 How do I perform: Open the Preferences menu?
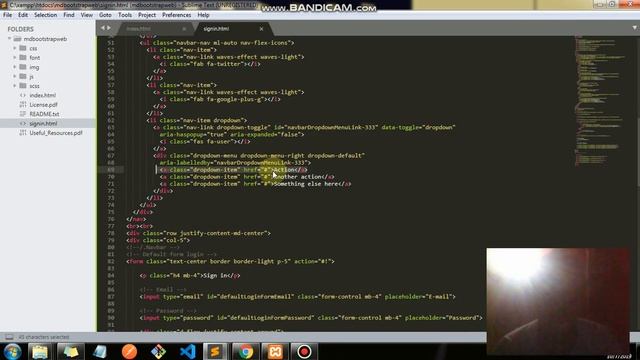pyautogui.click(x=176, y=15)
